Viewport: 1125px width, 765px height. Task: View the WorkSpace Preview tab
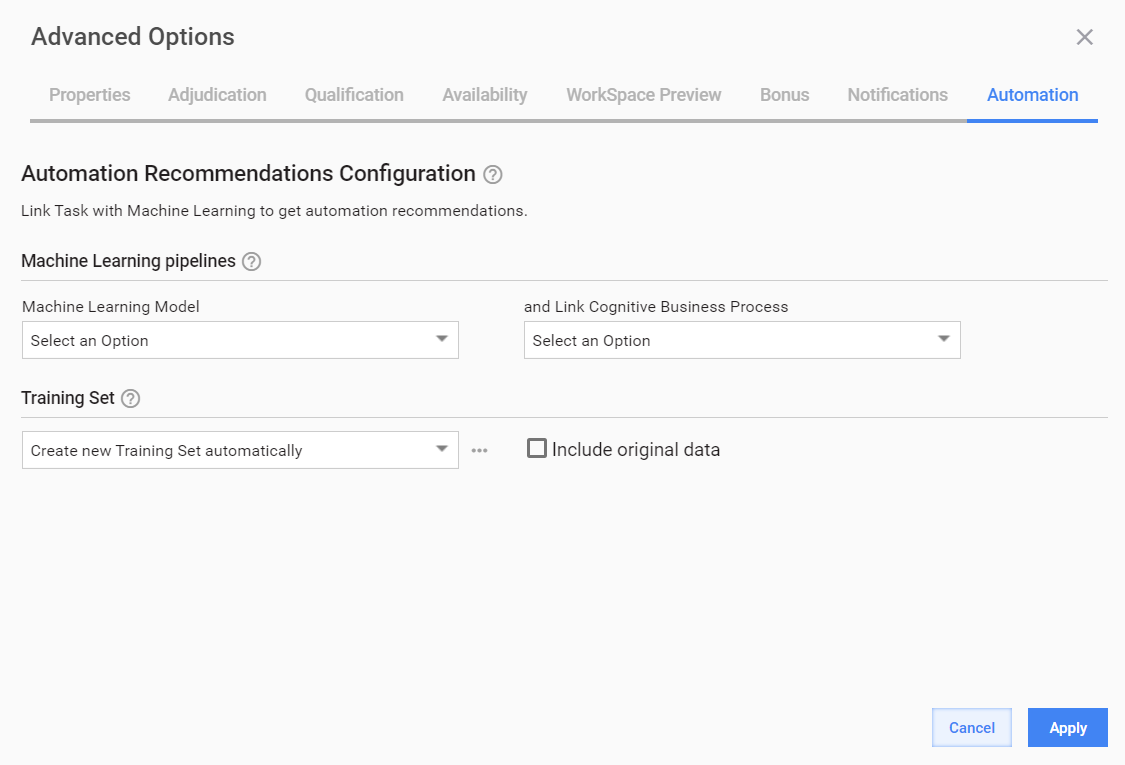(644, 95)
